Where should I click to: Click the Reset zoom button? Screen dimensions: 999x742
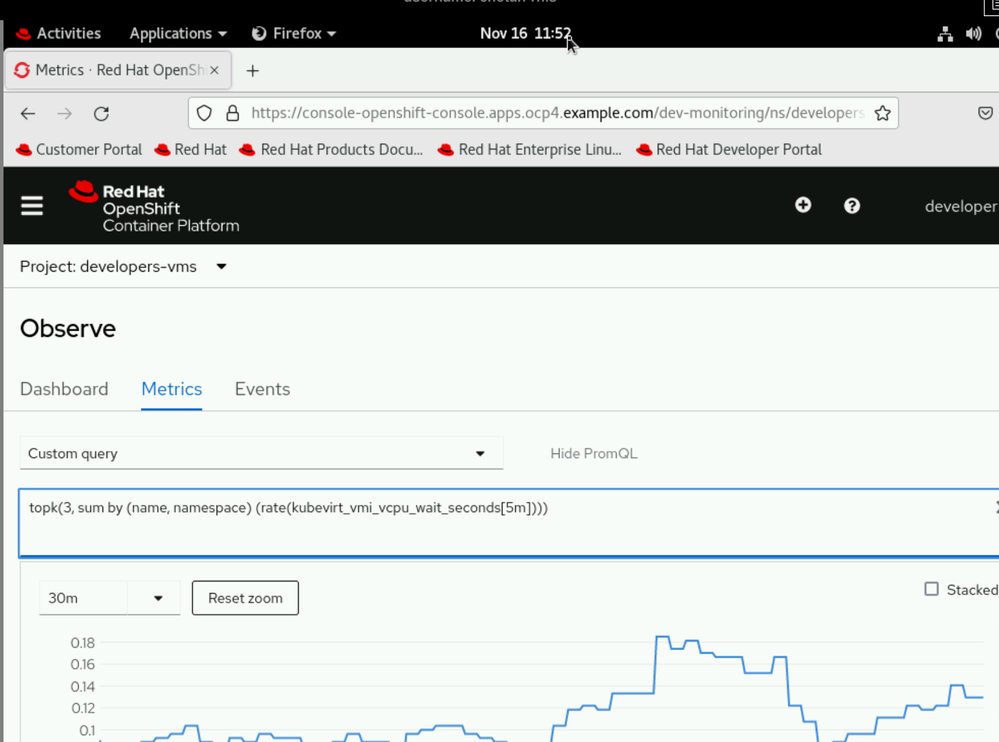pos(245,598)
